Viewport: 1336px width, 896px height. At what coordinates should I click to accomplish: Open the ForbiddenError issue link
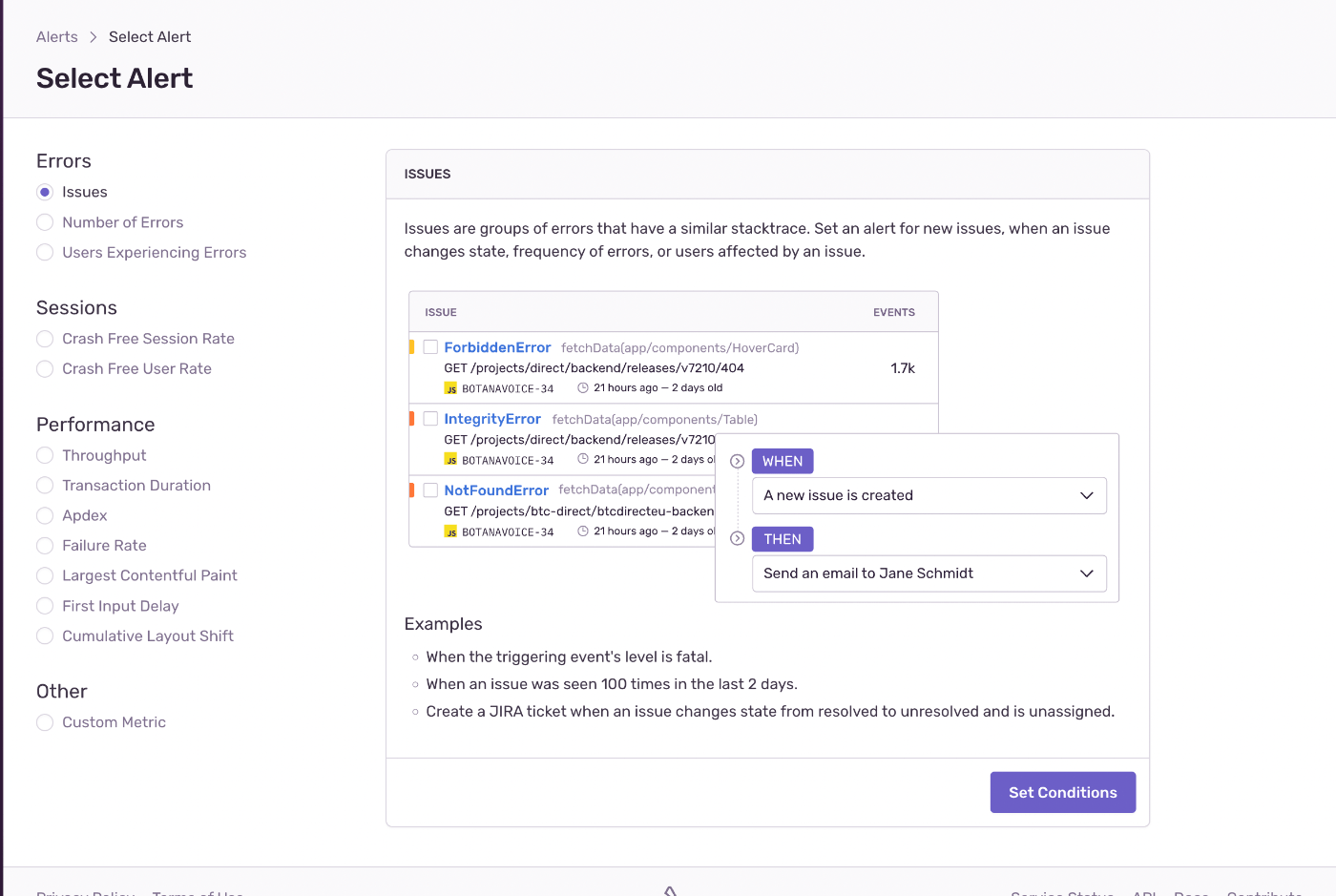point(497,347)
